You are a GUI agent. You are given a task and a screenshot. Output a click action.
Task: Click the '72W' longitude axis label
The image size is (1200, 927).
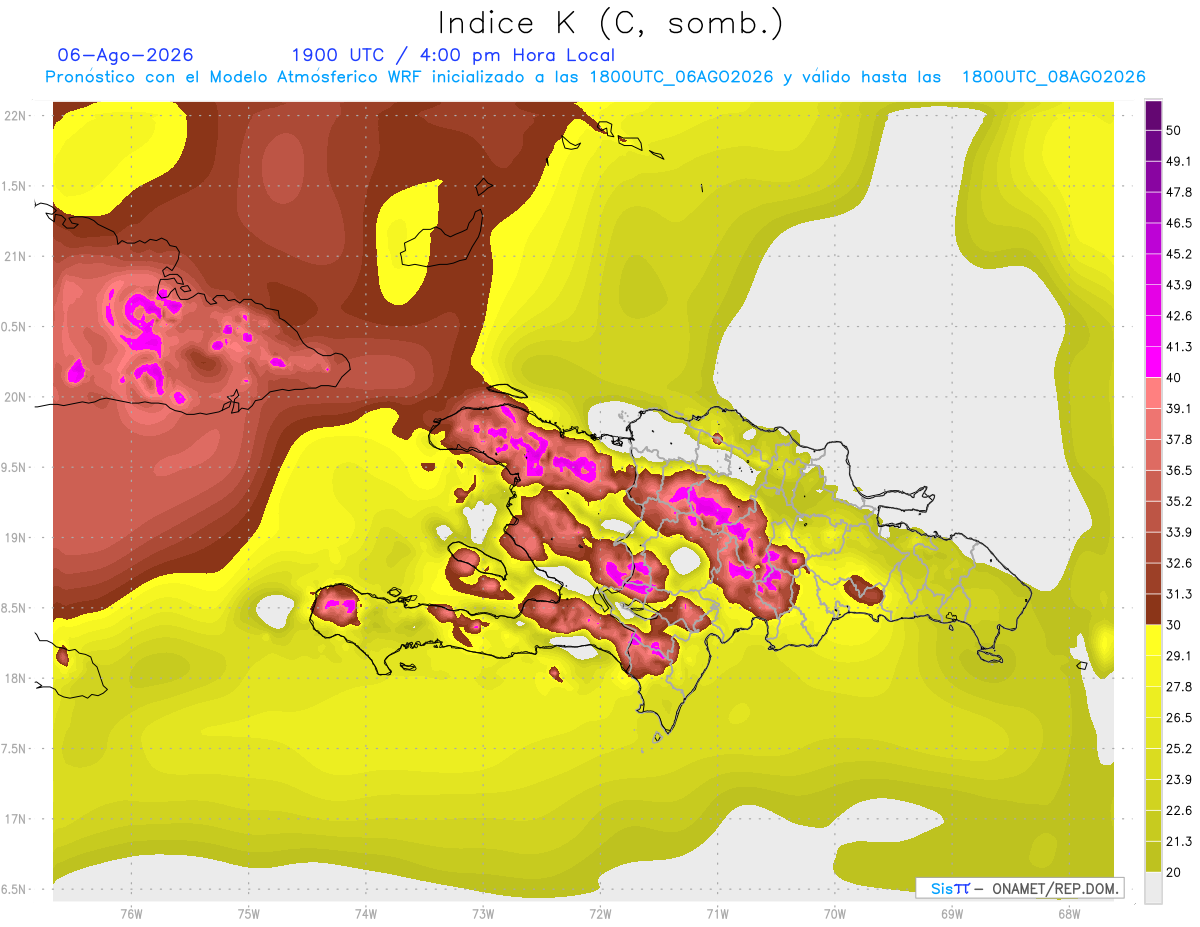click(600, 914)
